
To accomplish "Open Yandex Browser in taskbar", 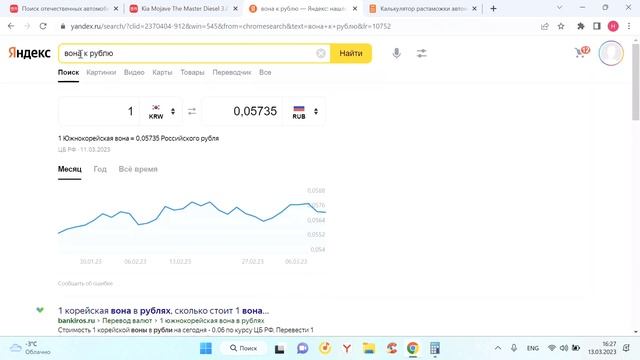I will point(347,348).
